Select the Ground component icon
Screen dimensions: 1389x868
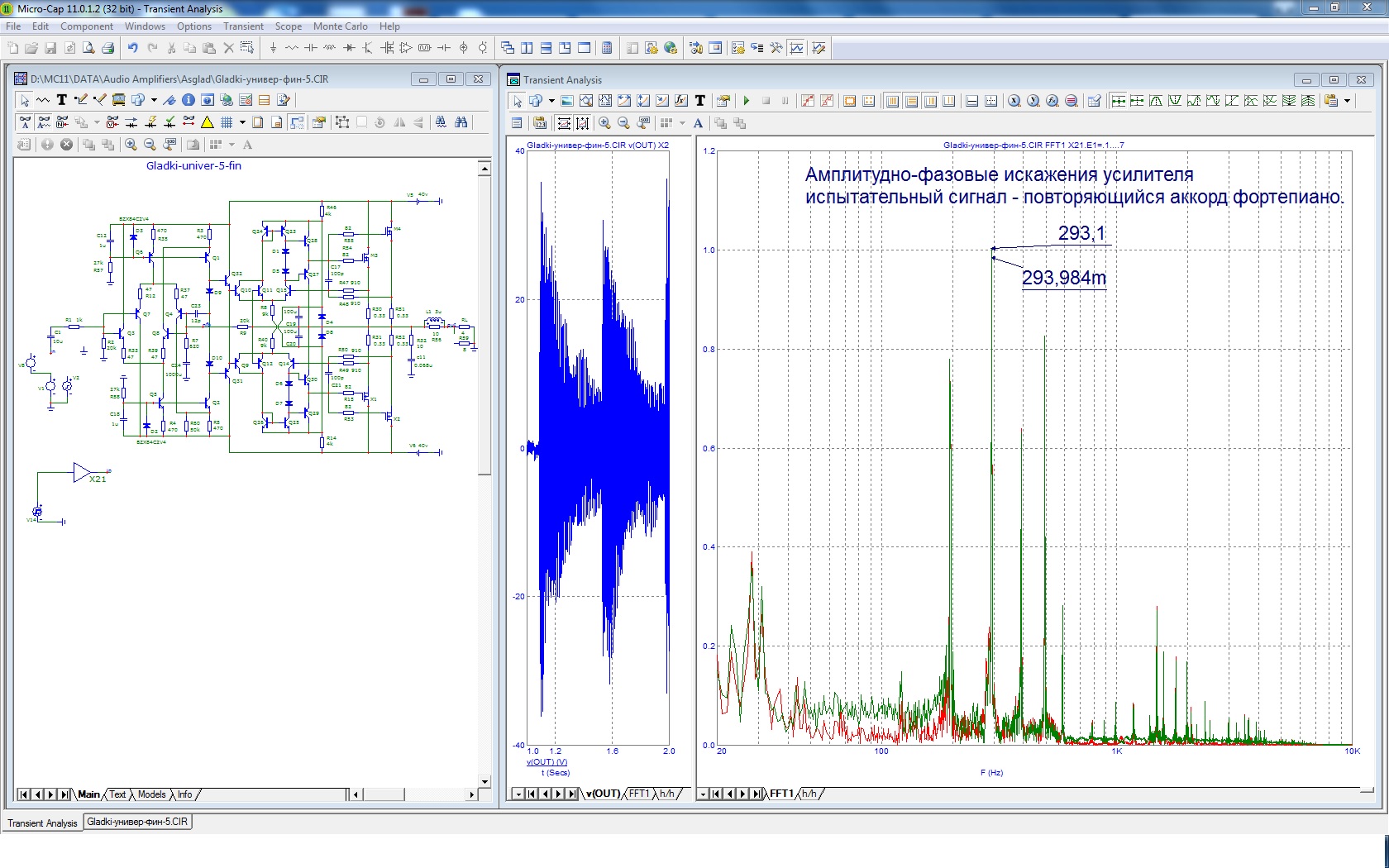(x=273, y=48)
